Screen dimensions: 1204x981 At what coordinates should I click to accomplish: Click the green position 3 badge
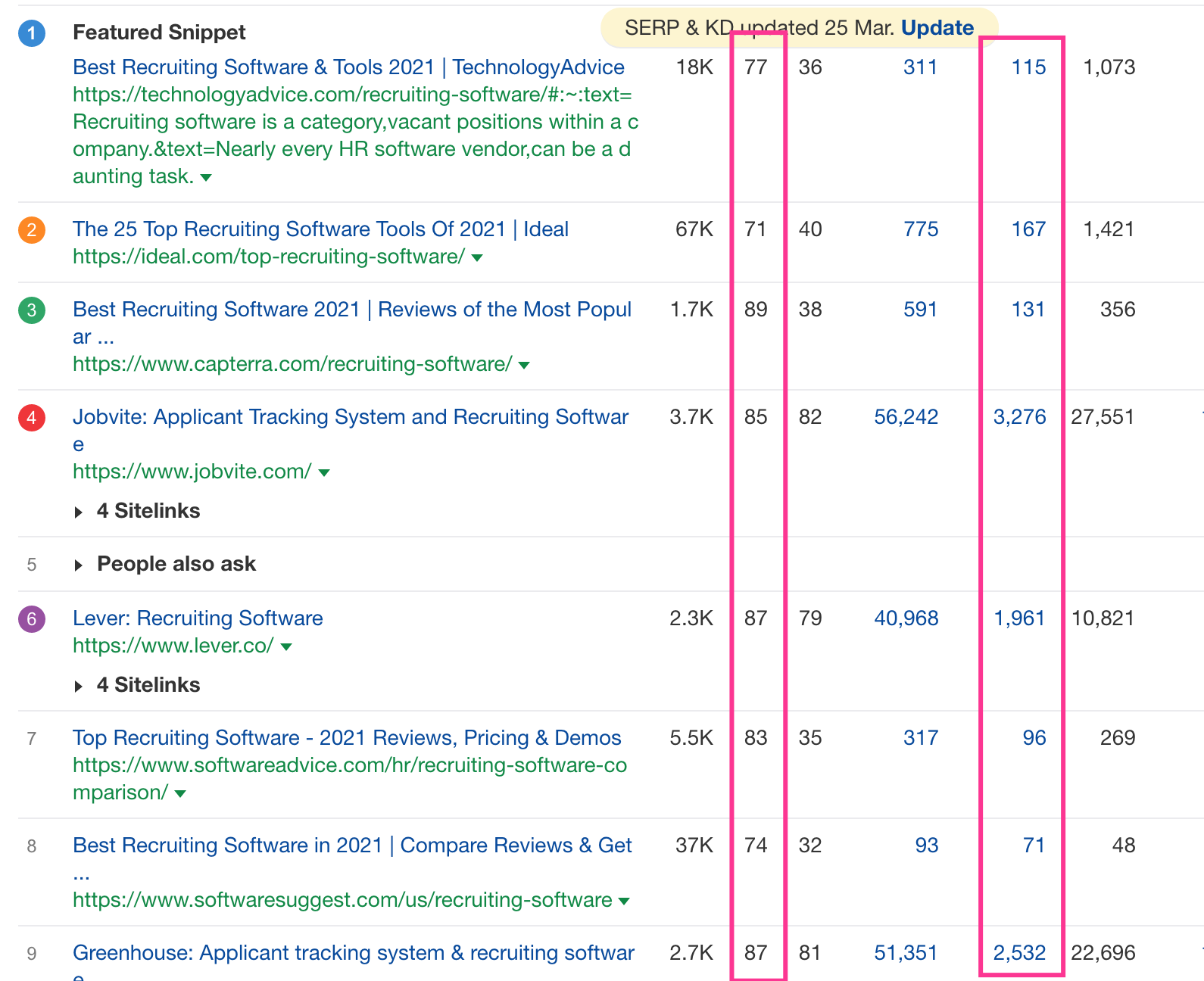point(32,310)
